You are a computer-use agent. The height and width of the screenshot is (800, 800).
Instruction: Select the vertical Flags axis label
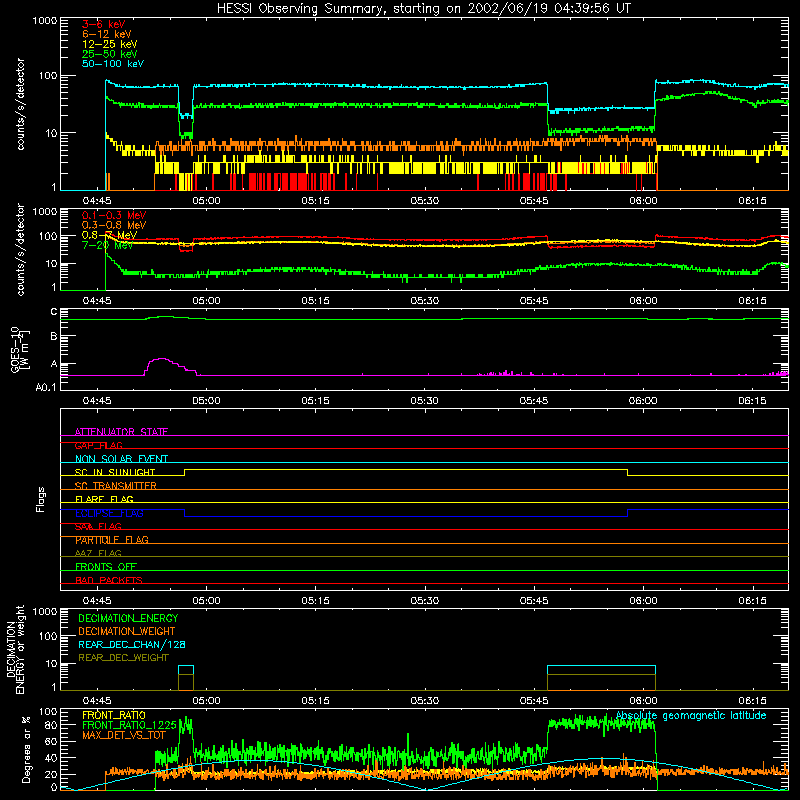tap(41, 499)
